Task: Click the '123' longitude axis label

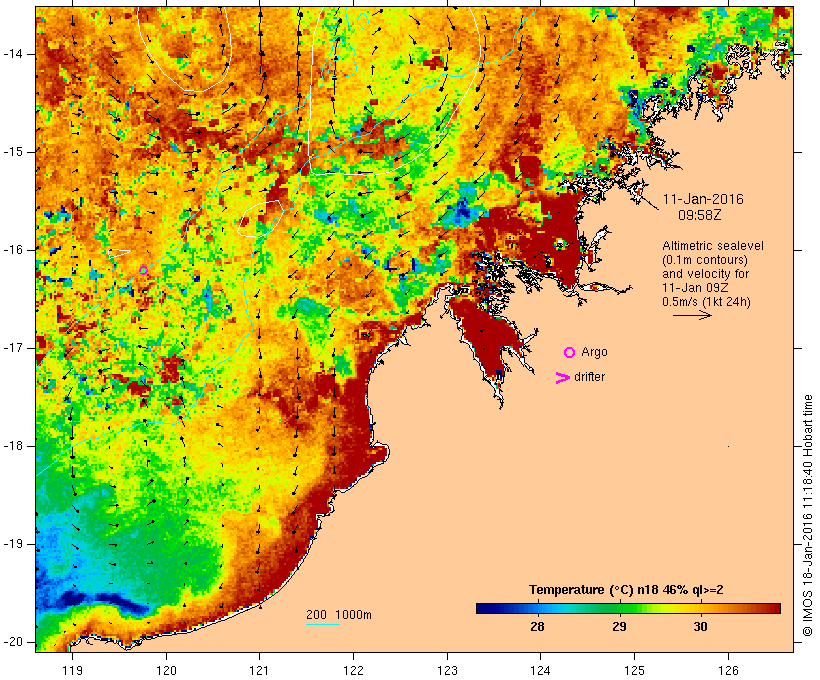Action: pos(447,670)
